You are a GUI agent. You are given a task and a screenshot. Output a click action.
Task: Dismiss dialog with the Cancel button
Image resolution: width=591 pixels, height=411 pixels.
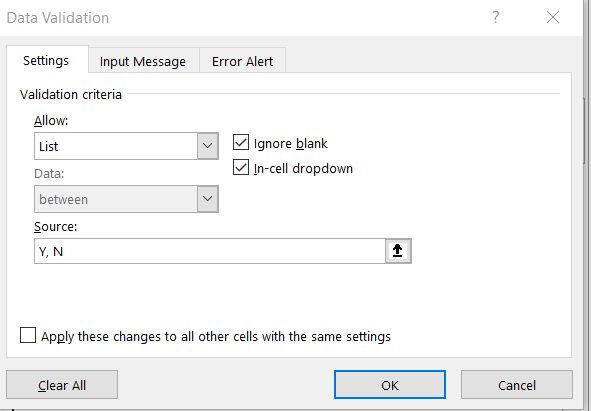(517, 385)
